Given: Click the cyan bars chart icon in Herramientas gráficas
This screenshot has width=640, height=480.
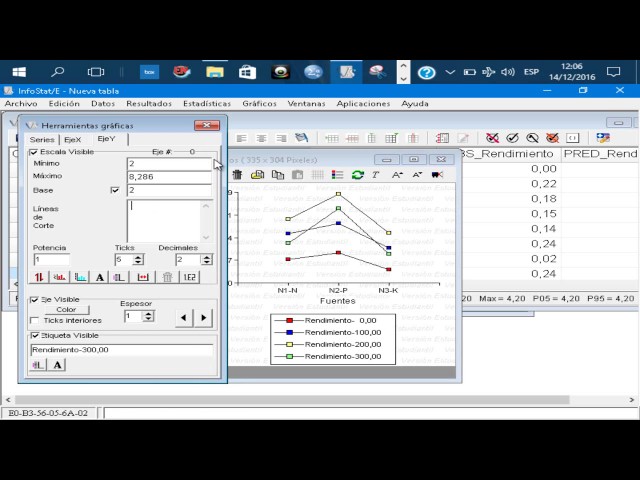Looking at the screenshot, I should coord(80,277).
